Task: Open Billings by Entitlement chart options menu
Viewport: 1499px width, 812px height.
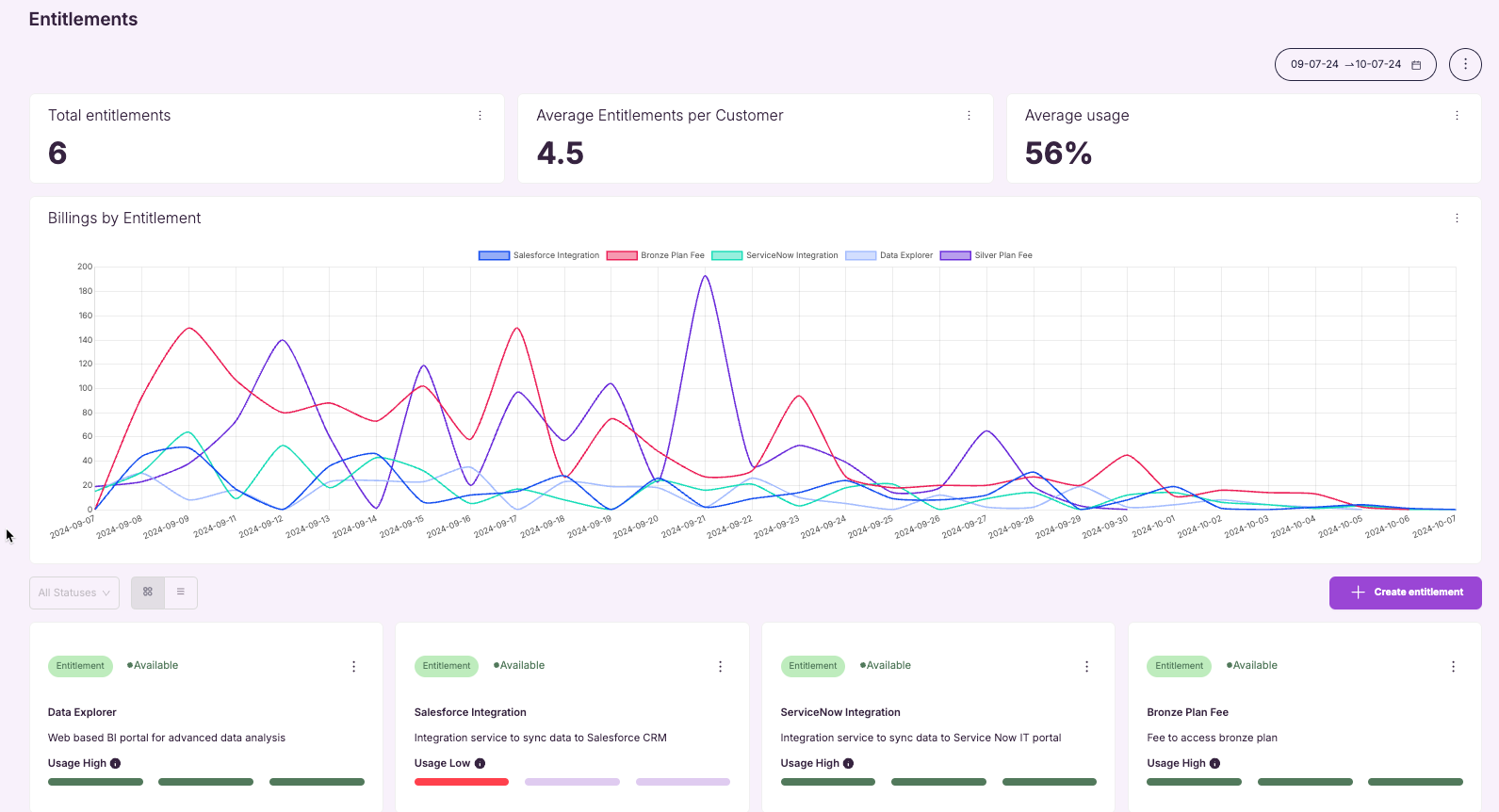Action: tap(1457, 218)
